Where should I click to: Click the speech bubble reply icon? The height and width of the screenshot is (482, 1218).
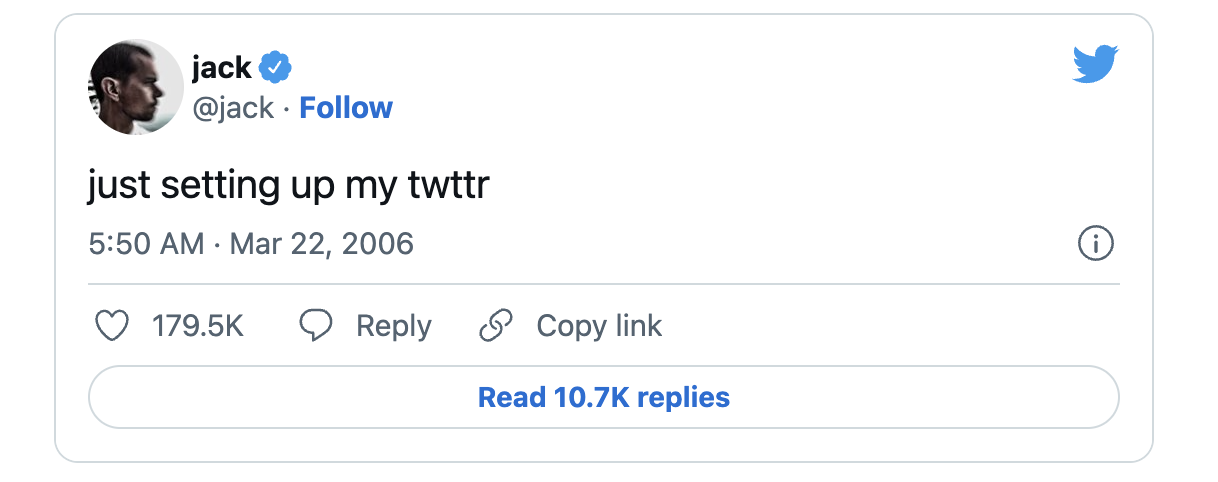click(x=317, y=326)
